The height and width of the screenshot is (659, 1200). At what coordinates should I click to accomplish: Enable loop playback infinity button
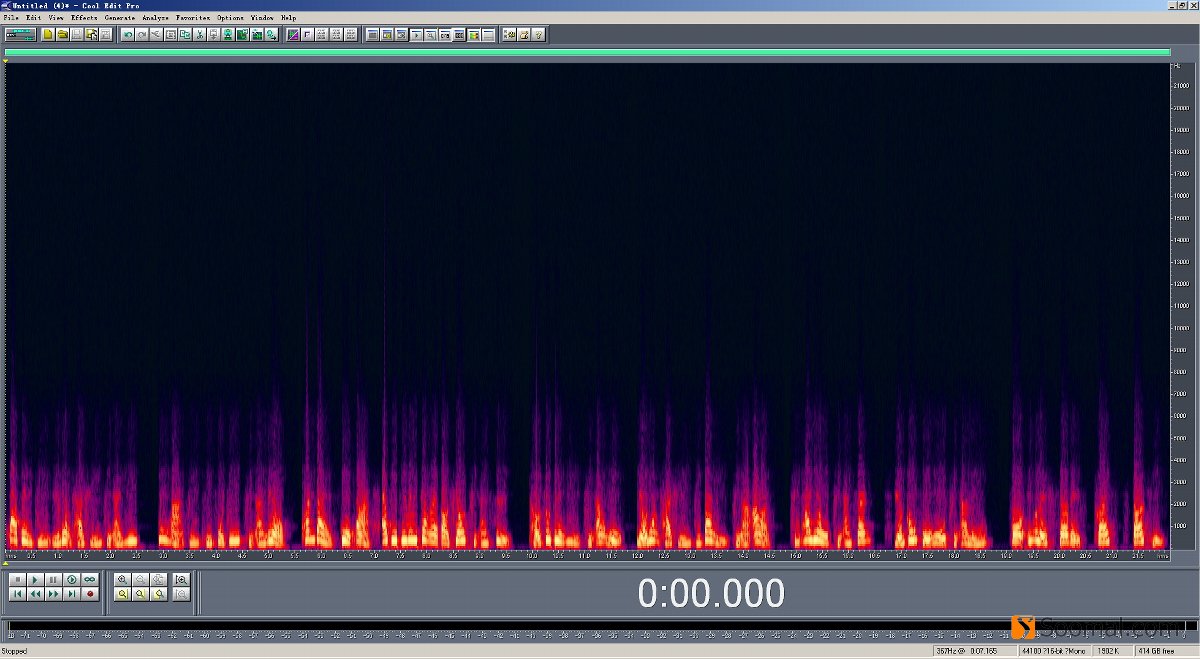(x=89, y=580)
